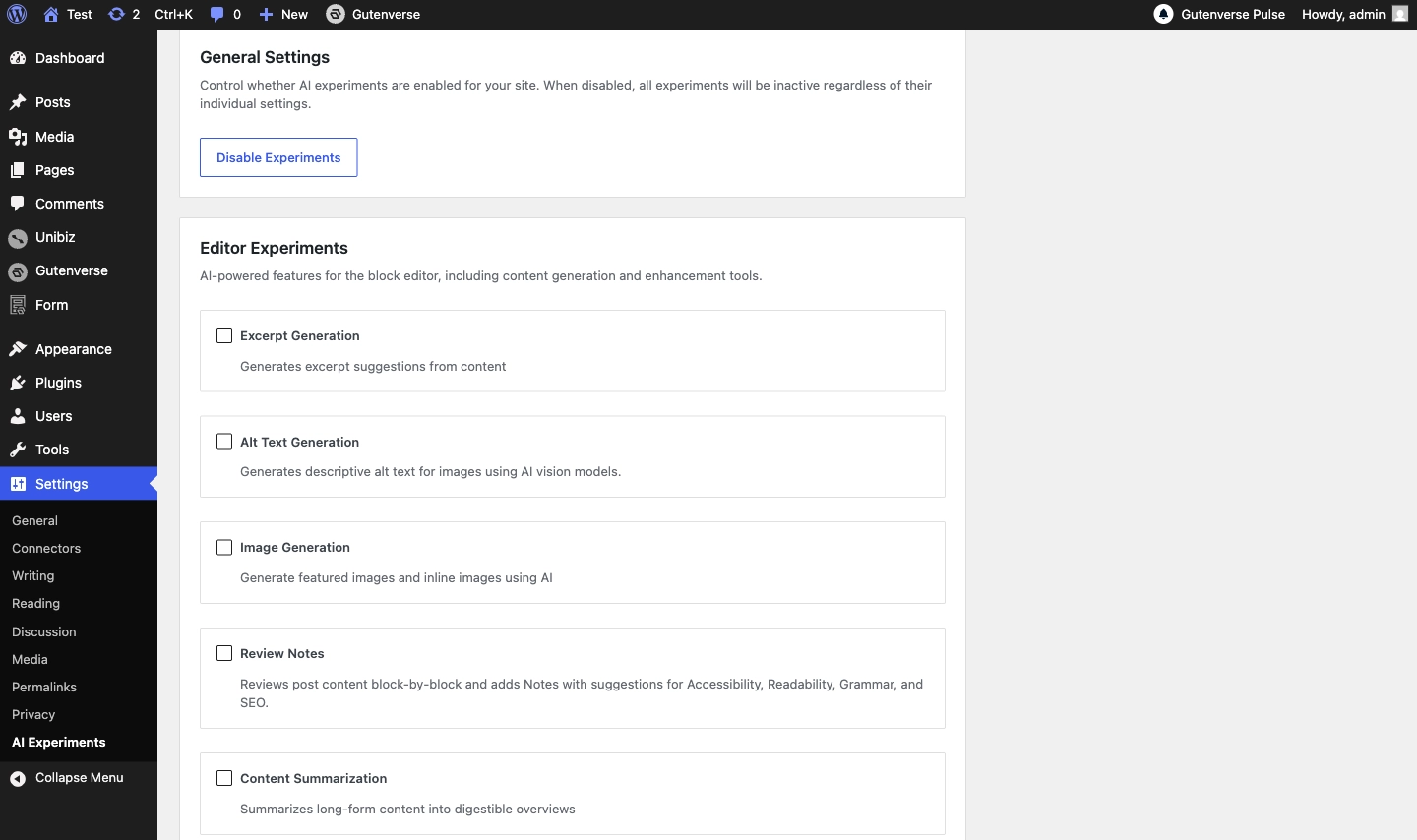Click the comments bubble icon in admin bar

217,14
